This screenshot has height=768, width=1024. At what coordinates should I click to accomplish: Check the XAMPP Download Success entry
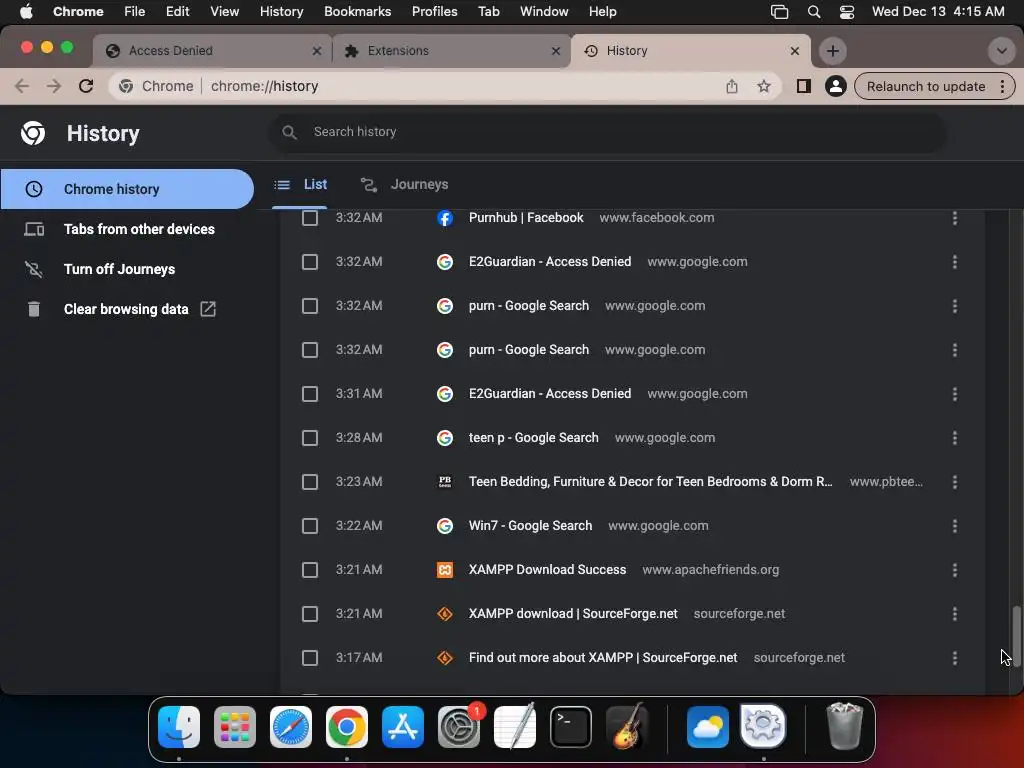[x=310, y=570]
